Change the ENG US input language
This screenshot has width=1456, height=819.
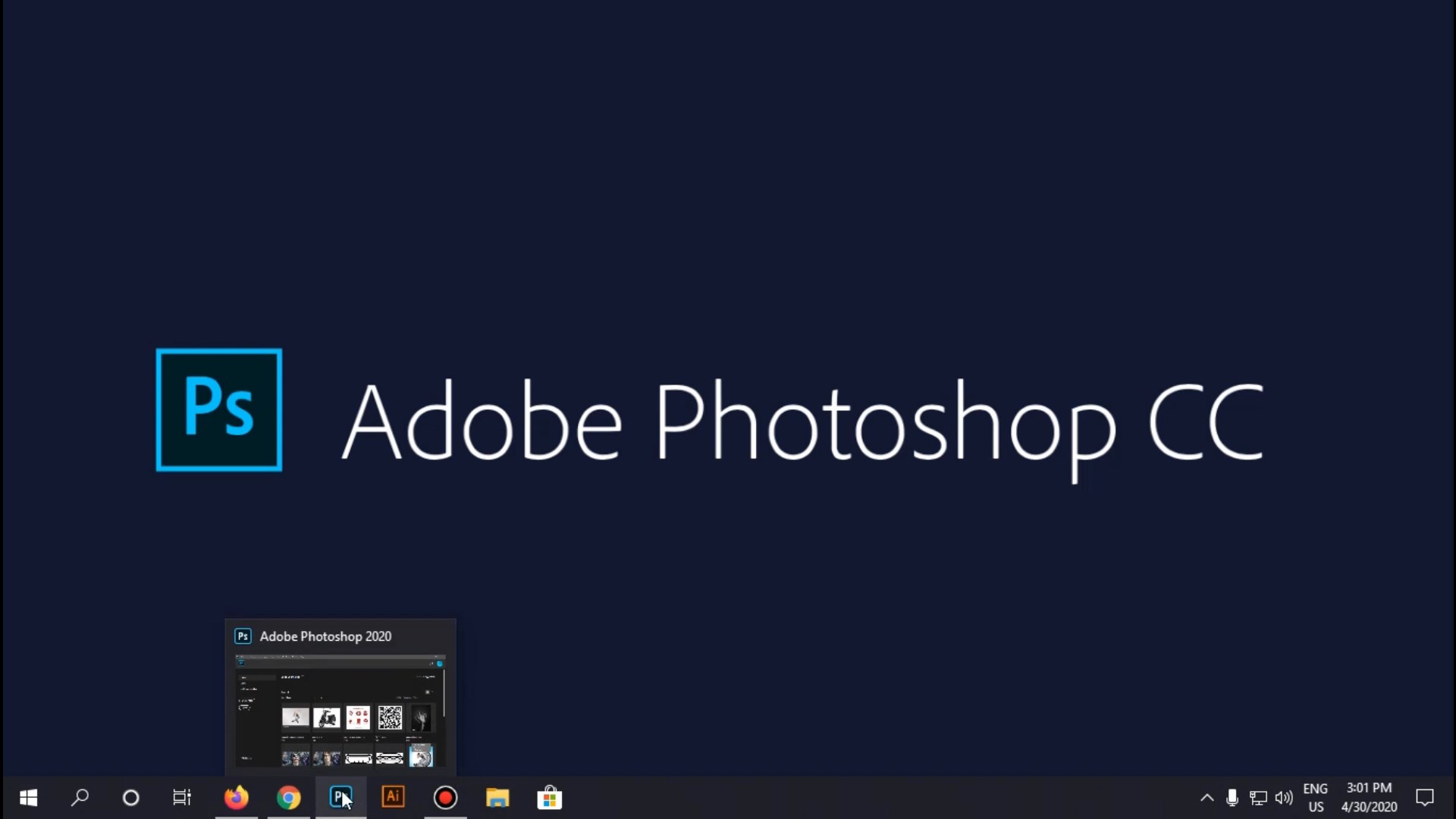[x=1316, y=798]
